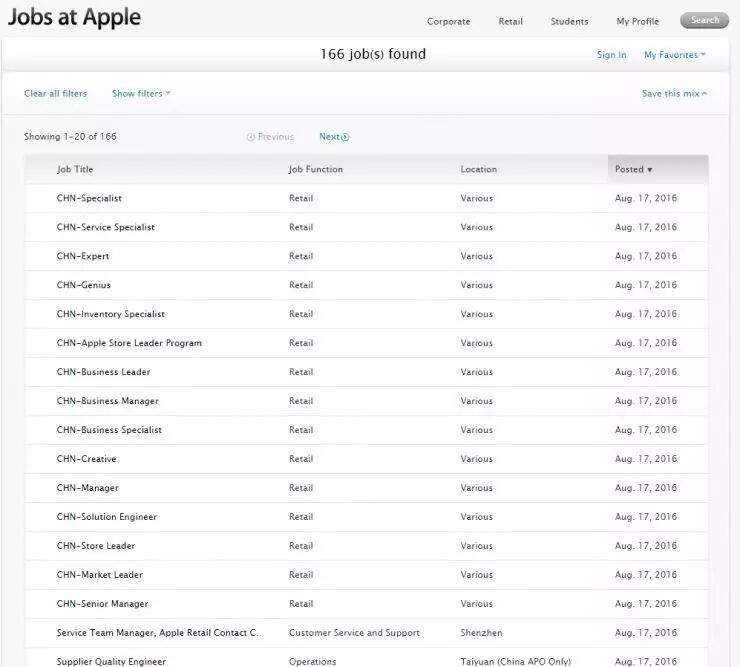Click Showing 1-20 of 166 text
Viewport: 740px width, 667px height.
pyautogui.click(x=70, y=136)
